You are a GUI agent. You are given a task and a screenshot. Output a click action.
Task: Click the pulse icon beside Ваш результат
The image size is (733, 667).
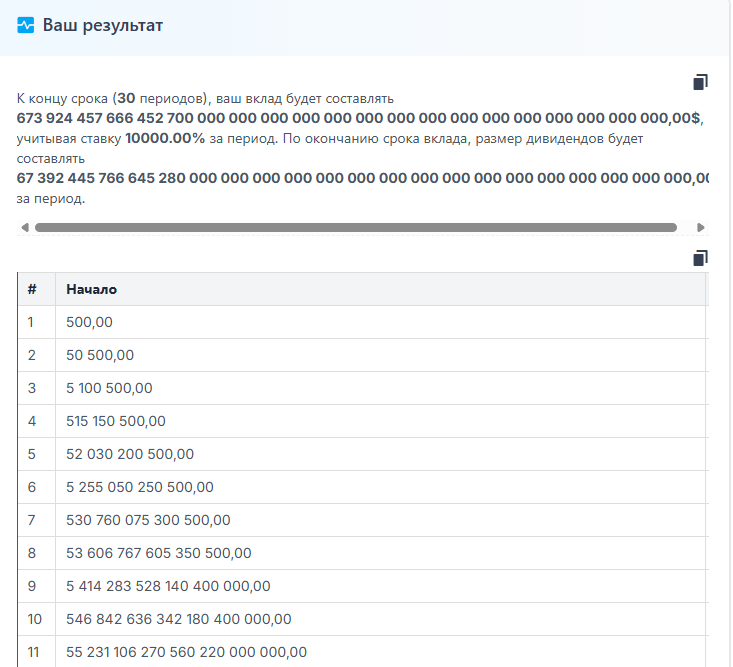pyautogui.click(x=26, y=25)
